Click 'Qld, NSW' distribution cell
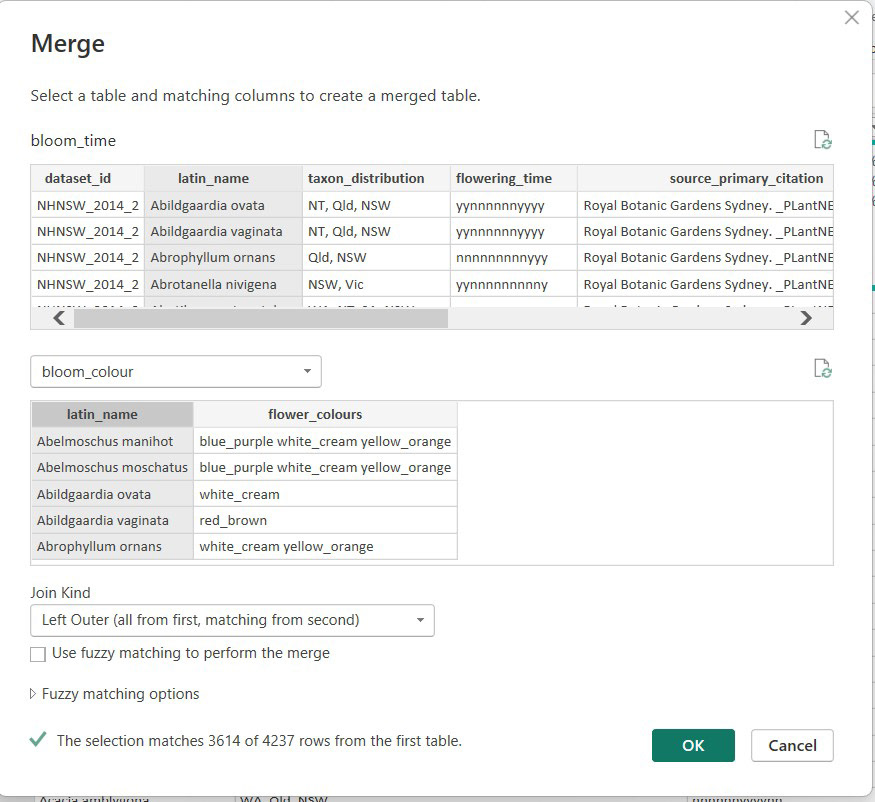The width and height of the screenshot is (875, 802). point(376,258)
